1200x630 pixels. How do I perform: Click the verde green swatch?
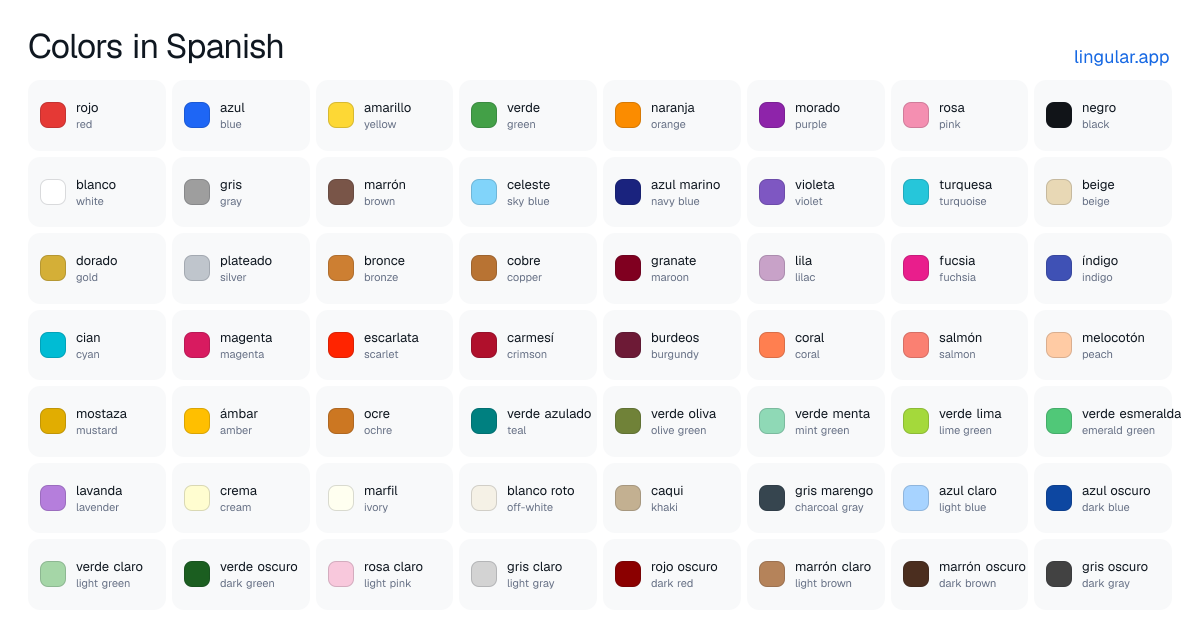click(484, 115)
